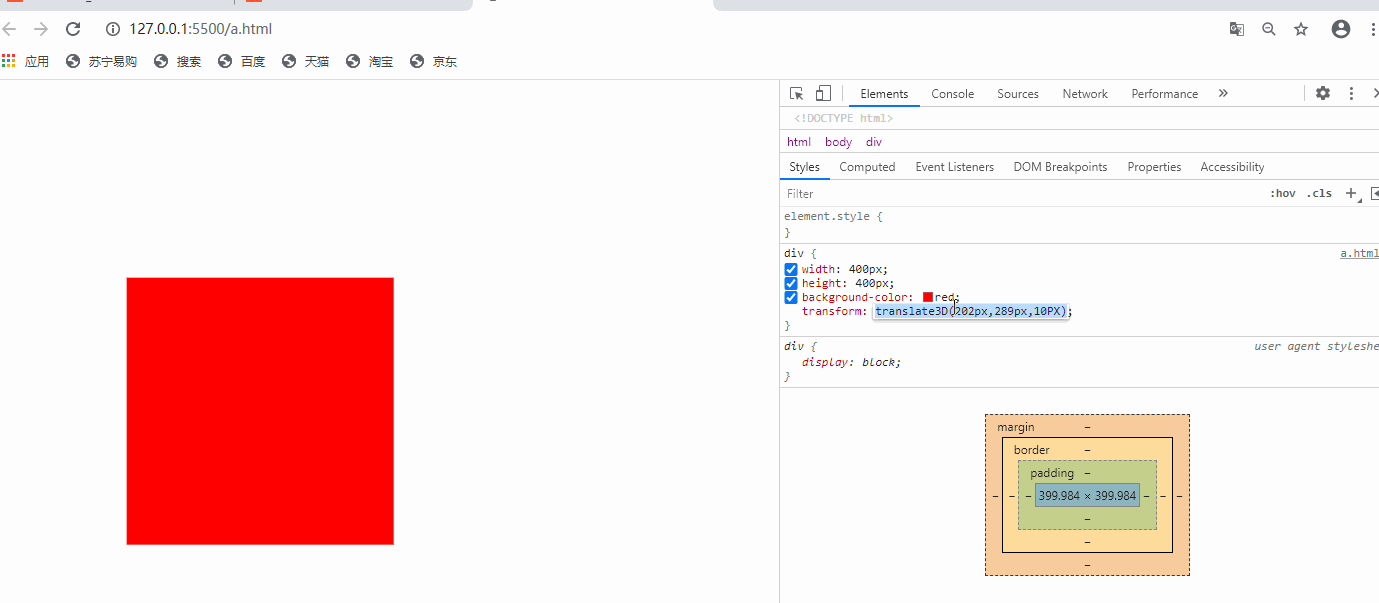Select div in the DOM breadcrumb
1379x603 pixels.
click(874, 142)
